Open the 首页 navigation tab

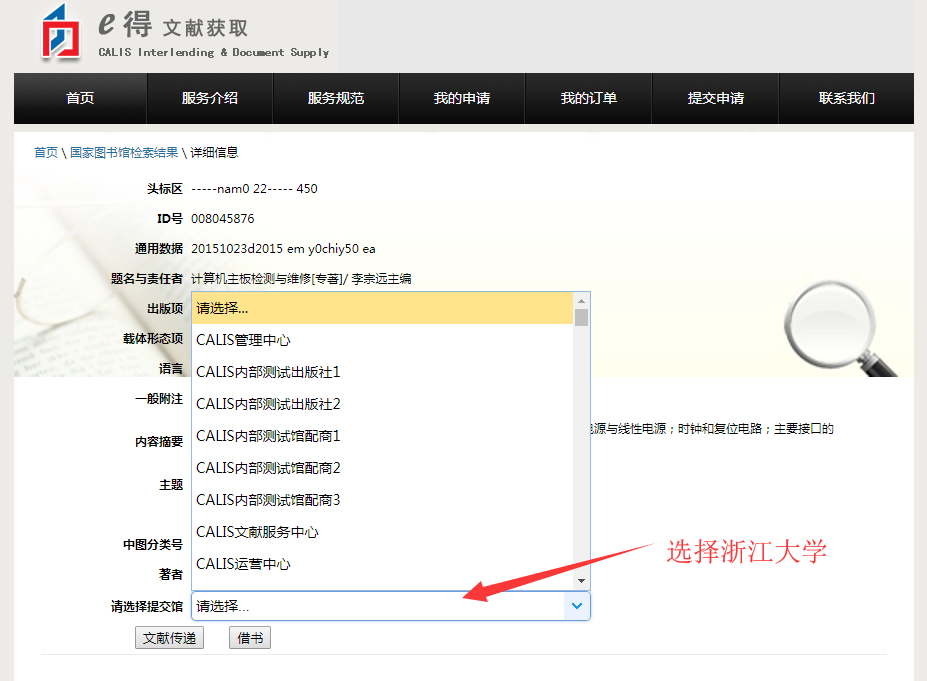pyautogui.click(x=80, y=98)
